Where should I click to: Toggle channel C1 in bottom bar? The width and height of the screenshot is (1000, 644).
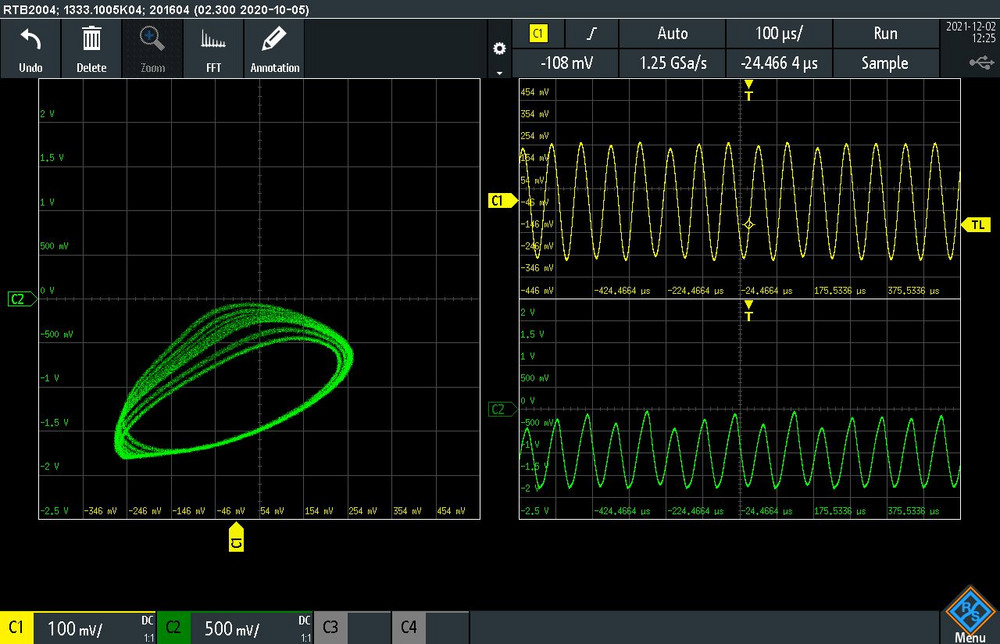pyautogui.click(x=17, y=627)
